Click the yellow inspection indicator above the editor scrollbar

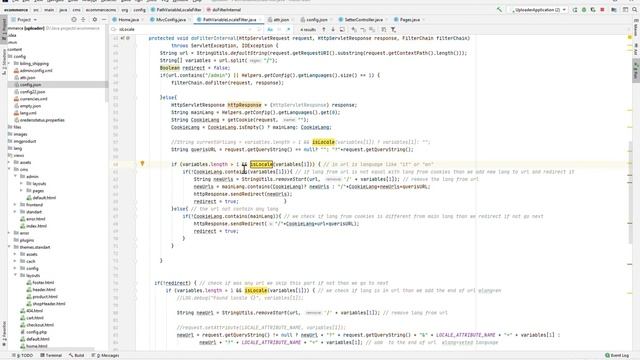pos(630,37)
